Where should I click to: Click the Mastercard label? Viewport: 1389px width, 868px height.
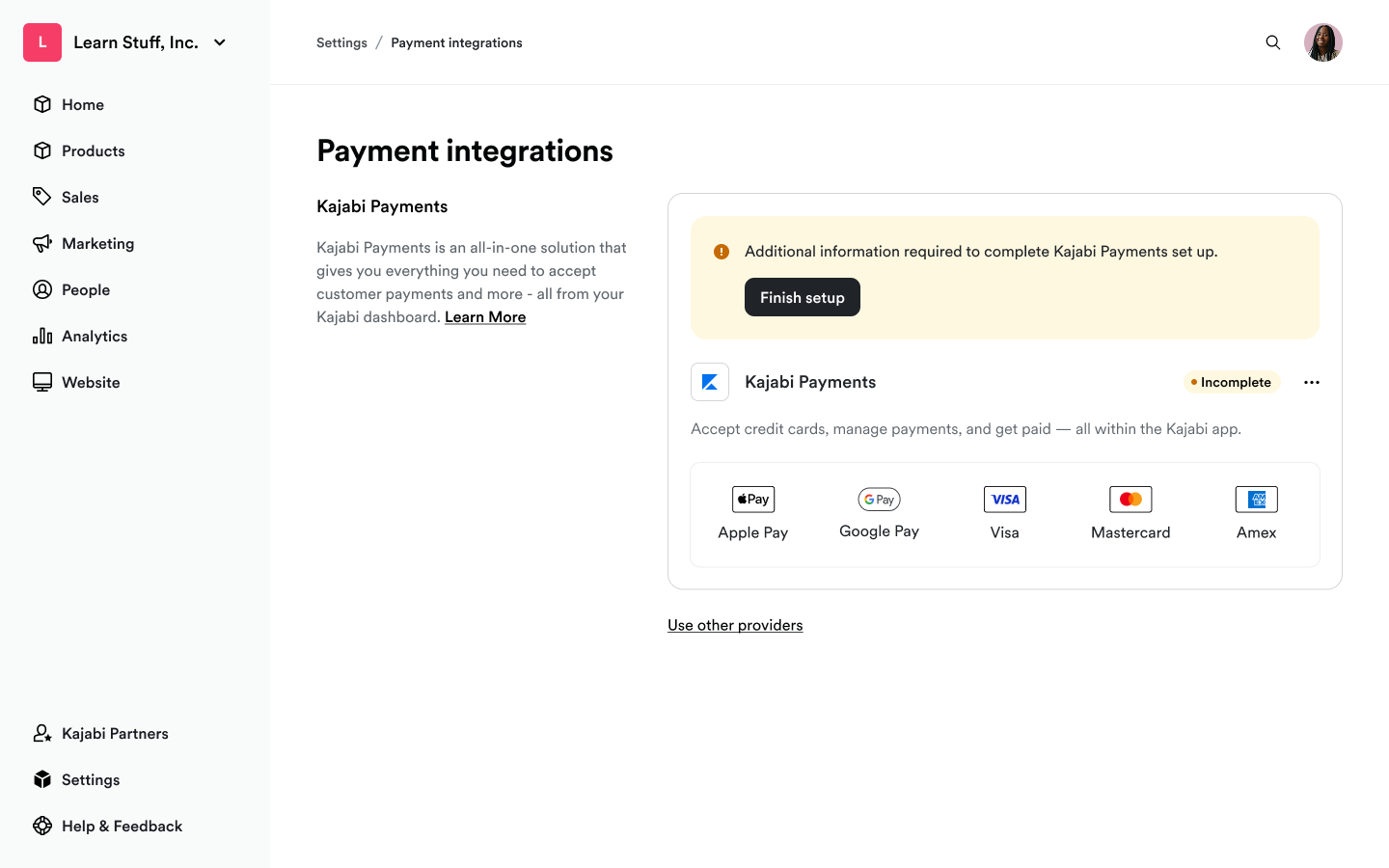[x=1130, y=532]
